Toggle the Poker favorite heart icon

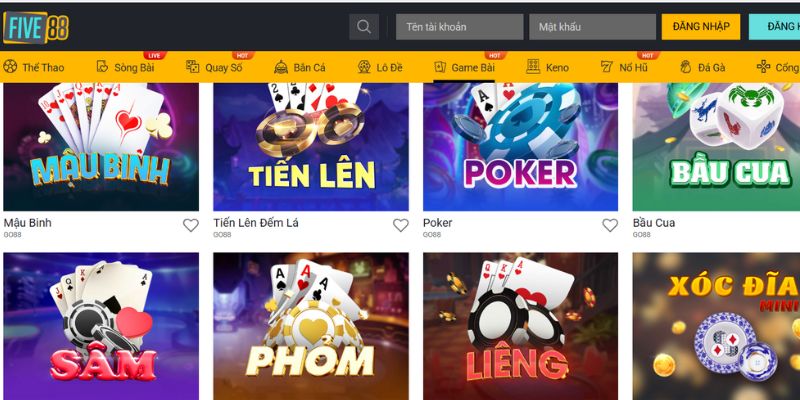(610, 225)
